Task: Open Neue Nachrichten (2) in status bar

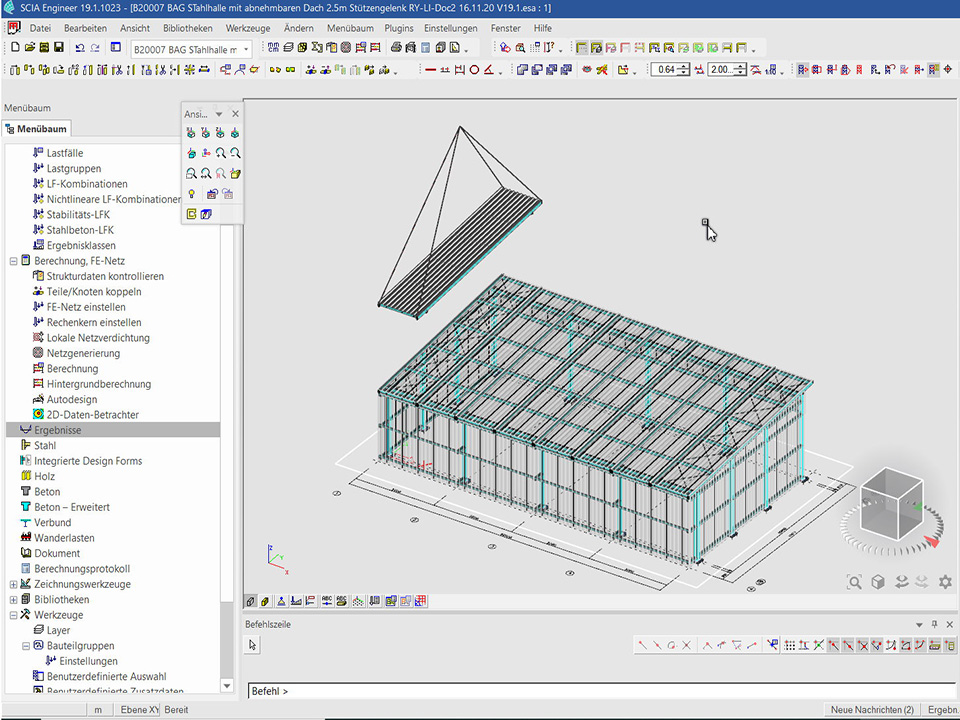Action: 872,709
